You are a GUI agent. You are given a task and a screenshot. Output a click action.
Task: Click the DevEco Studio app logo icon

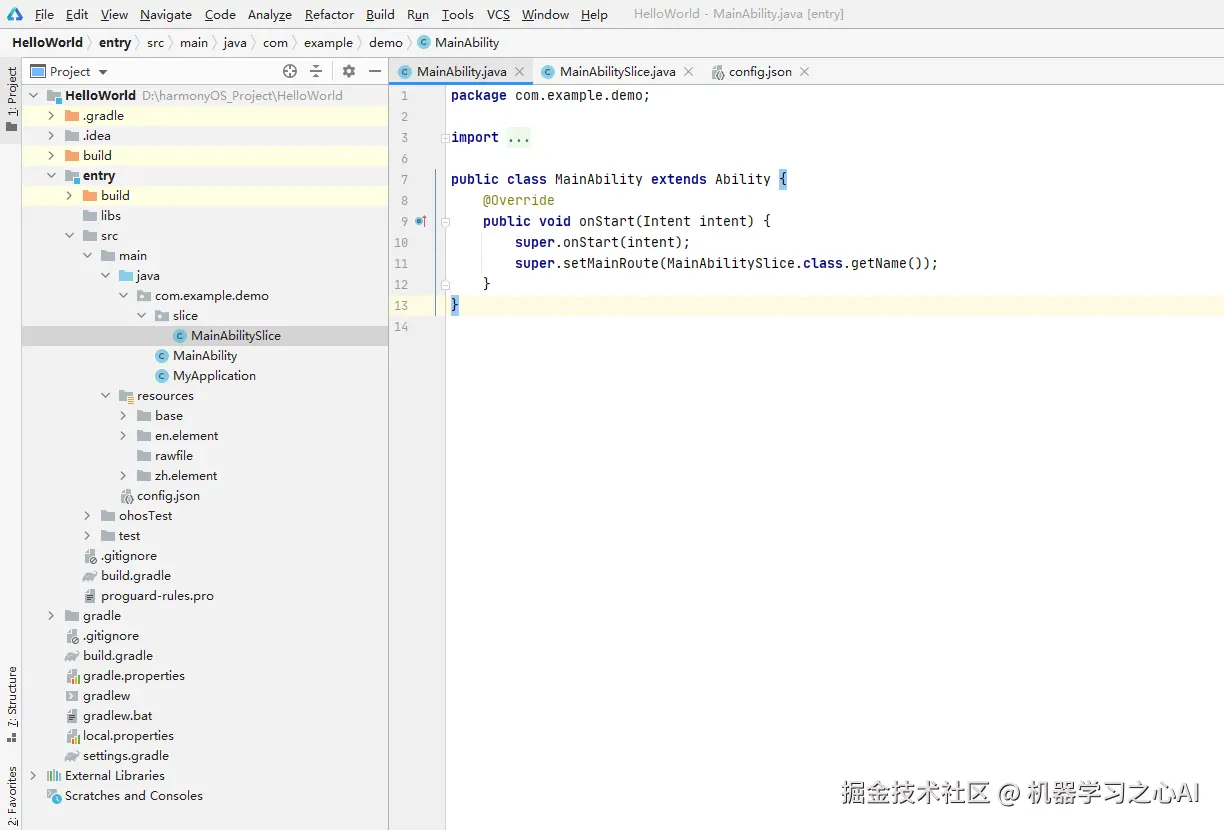(x=15, y=14)
